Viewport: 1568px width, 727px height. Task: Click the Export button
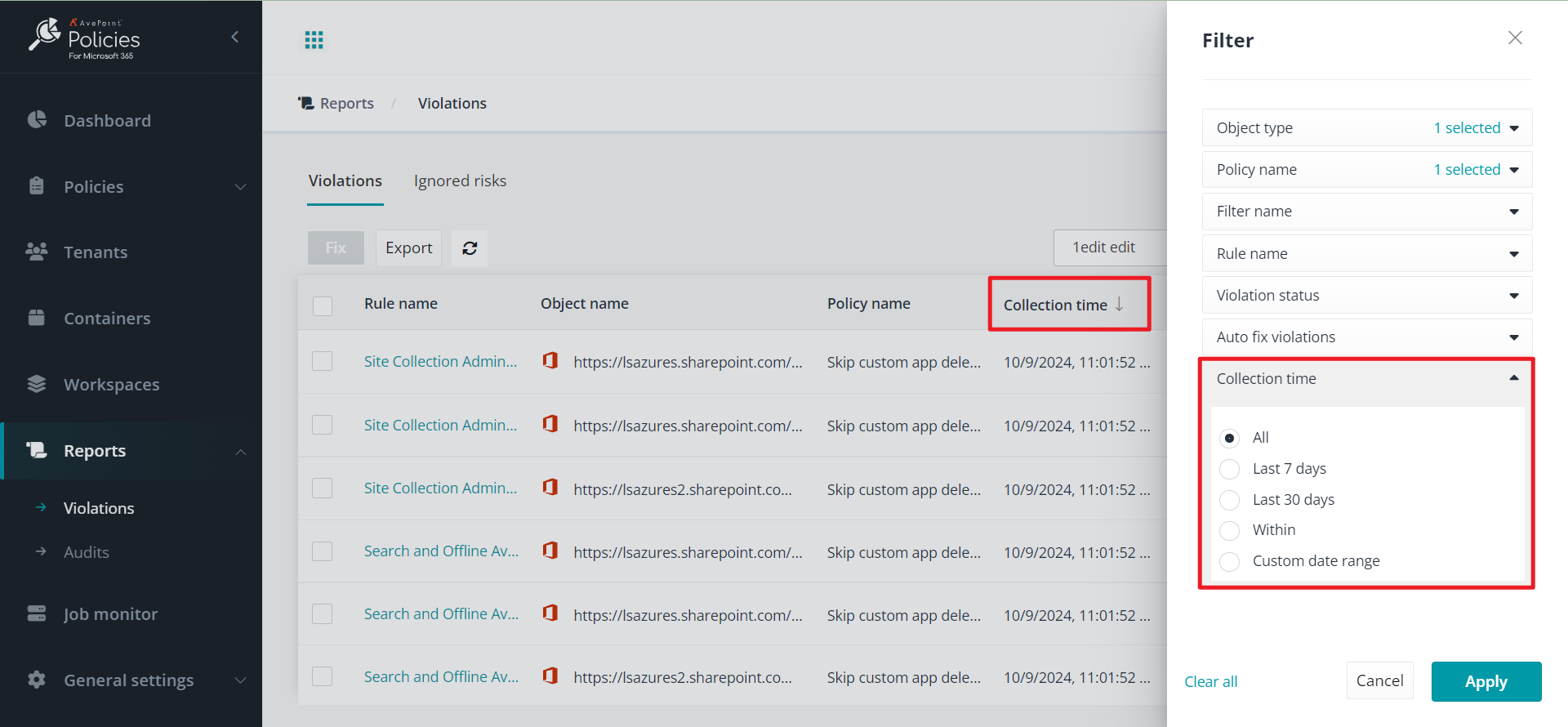[408, 248]
